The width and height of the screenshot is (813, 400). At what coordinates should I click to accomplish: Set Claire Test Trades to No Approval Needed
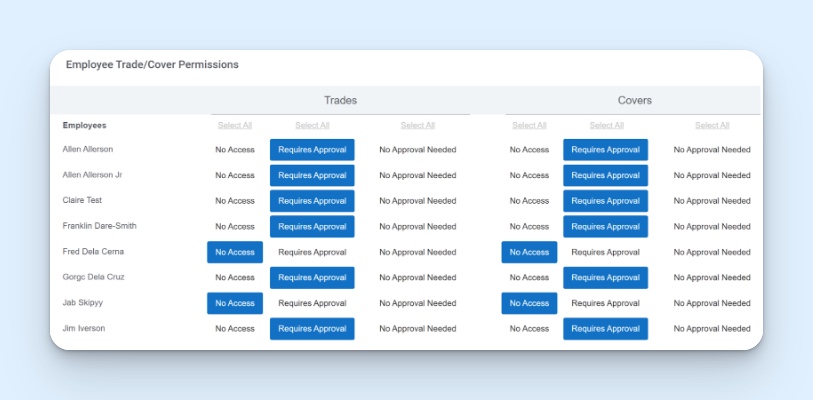tap(417, 201)
